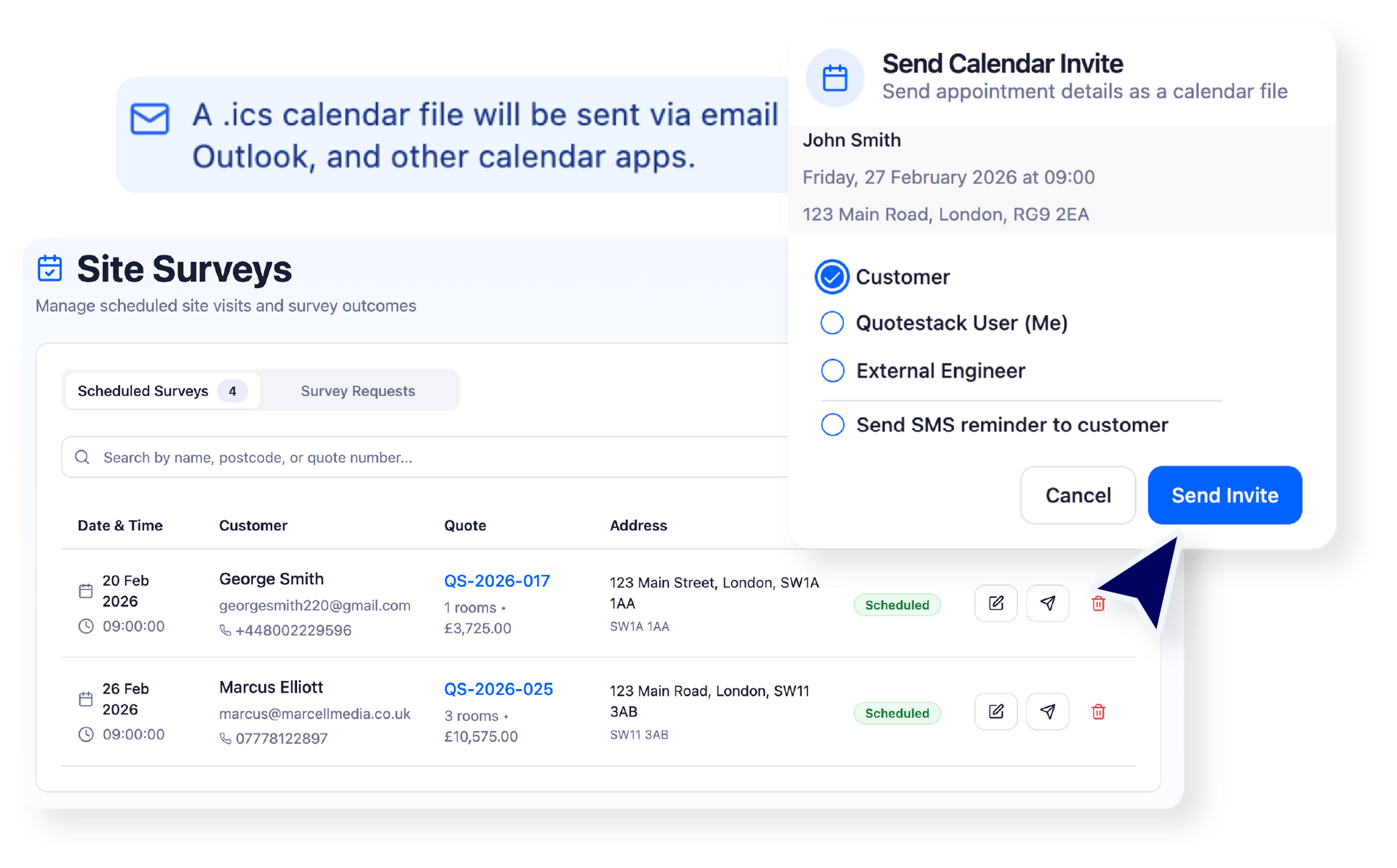Click envelope icon in the .ics info banner

pos(150,119)
